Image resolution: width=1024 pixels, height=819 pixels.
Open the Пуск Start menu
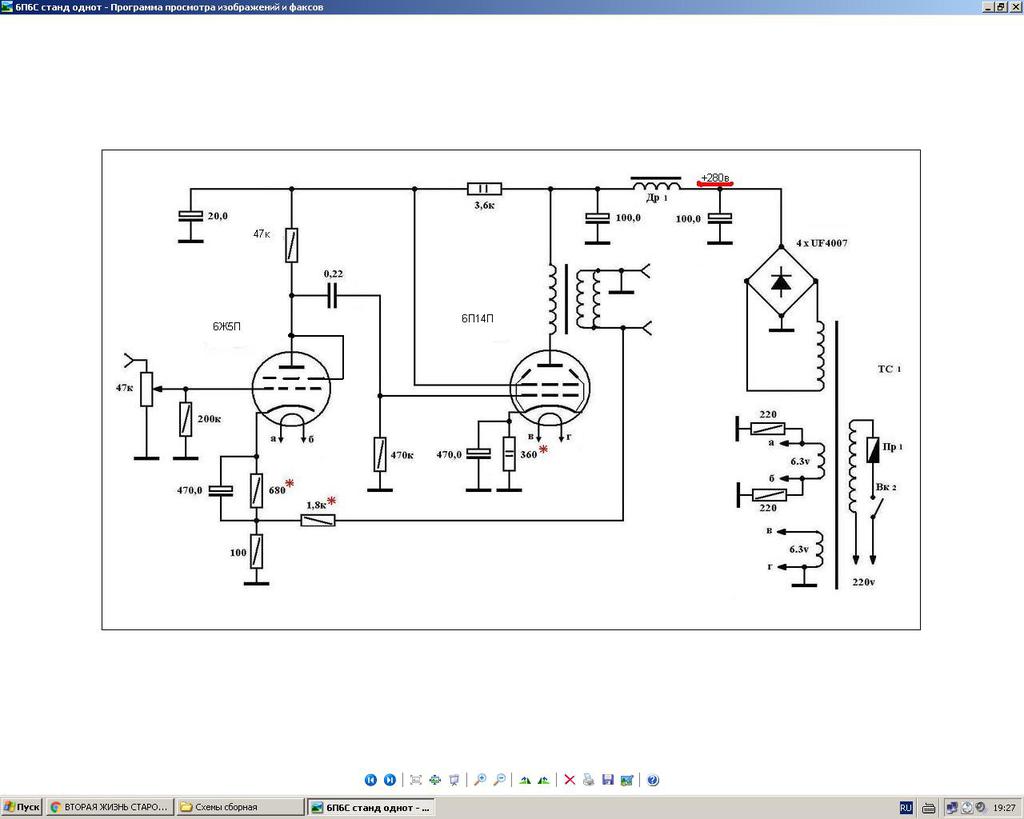tap(22, 807)
